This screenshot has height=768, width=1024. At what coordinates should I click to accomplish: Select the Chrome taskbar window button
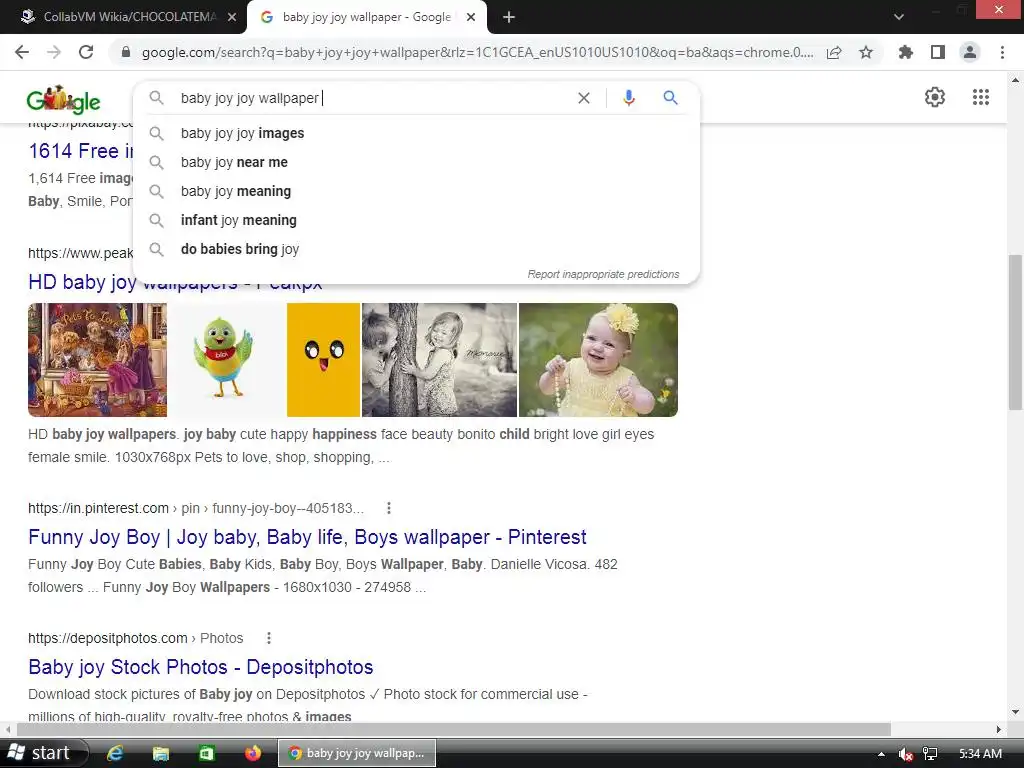click(x=357, y=753)
